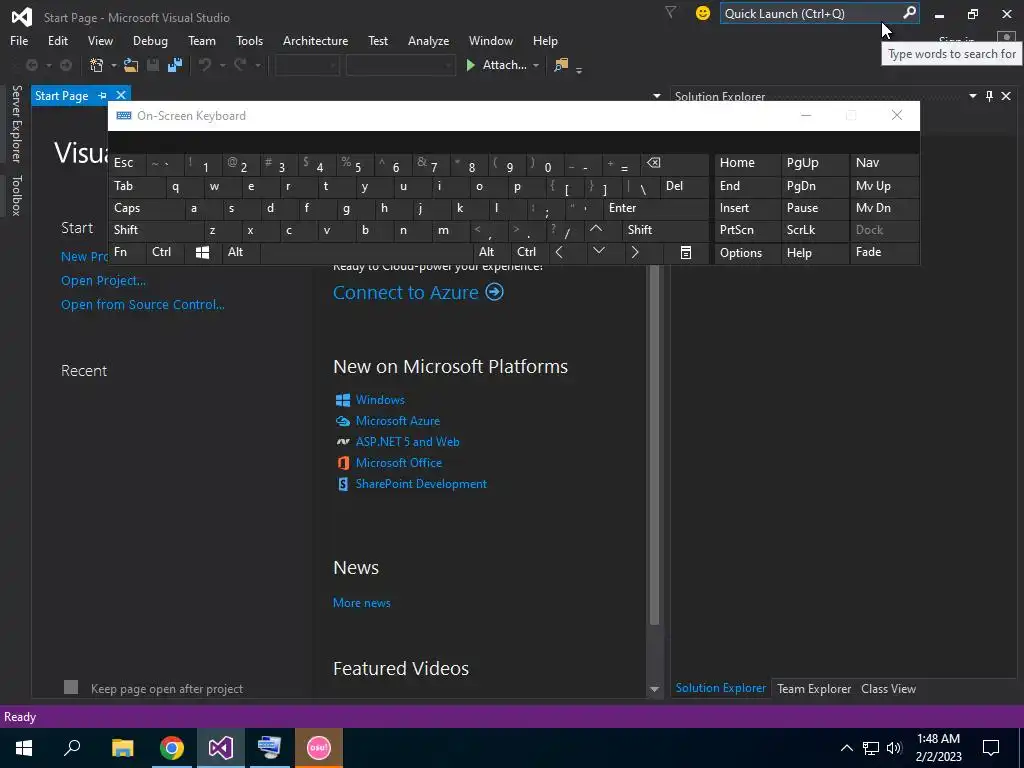This screenshot has height=768, width=1024.
Task: Click the Solution Explorer auto-hide pin icon
Action: [989, 96]
